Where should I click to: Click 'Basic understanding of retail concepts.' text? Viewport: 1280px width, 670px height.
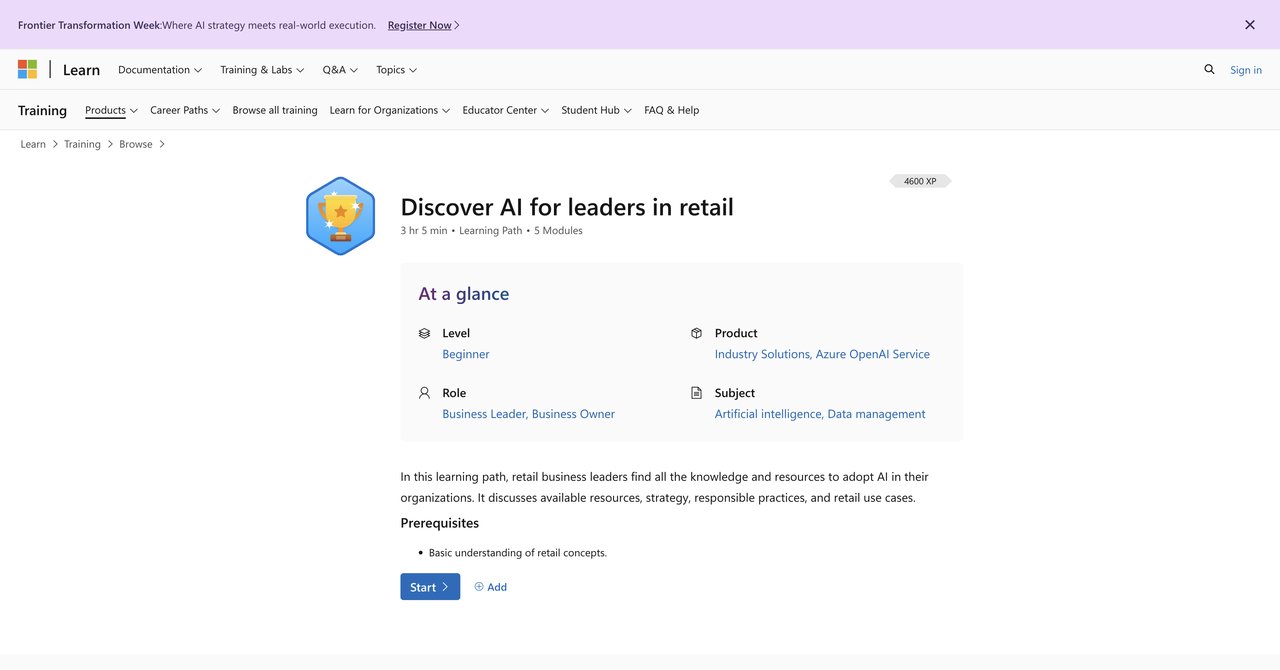tap(518, 553)
